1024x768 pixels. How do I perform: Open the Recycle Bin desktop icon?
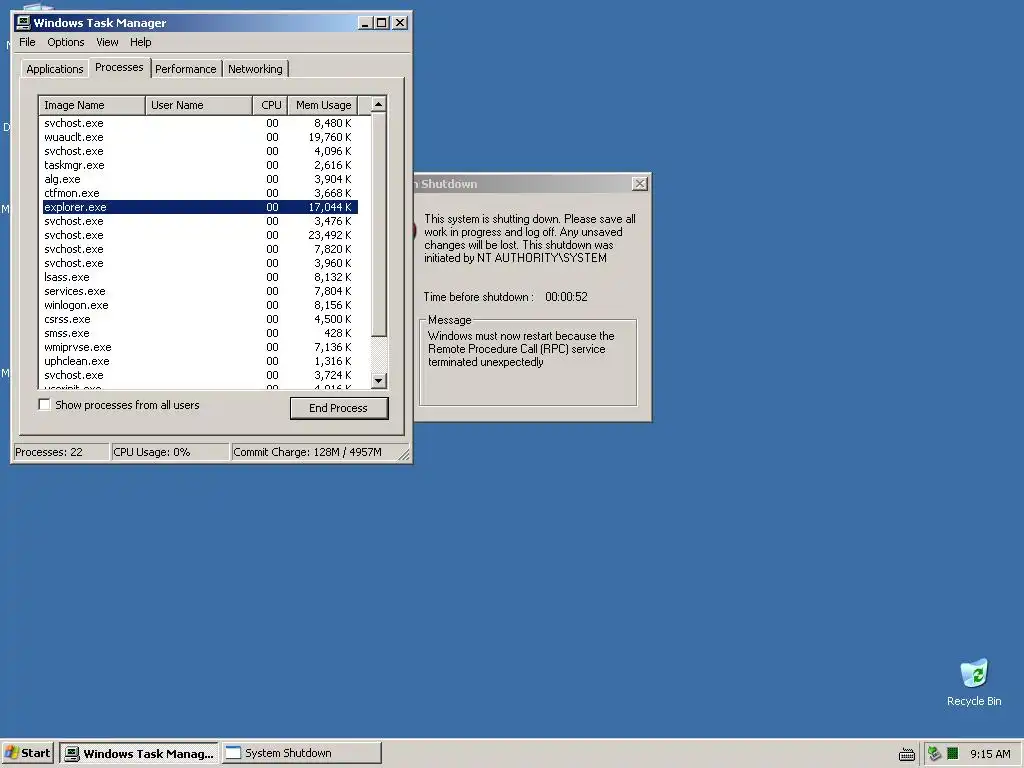pyautogui.click(x=974, y=682)
